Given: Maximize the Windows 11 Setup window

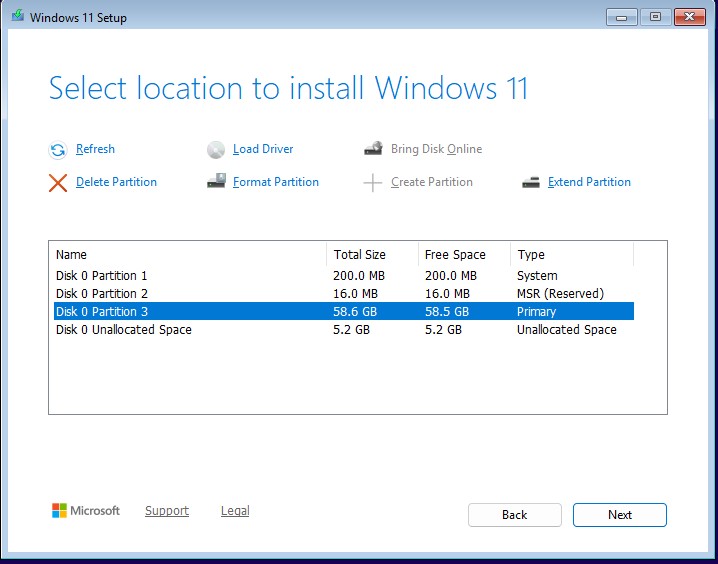Looking at the screenshot, I should [x=655, y=17].
